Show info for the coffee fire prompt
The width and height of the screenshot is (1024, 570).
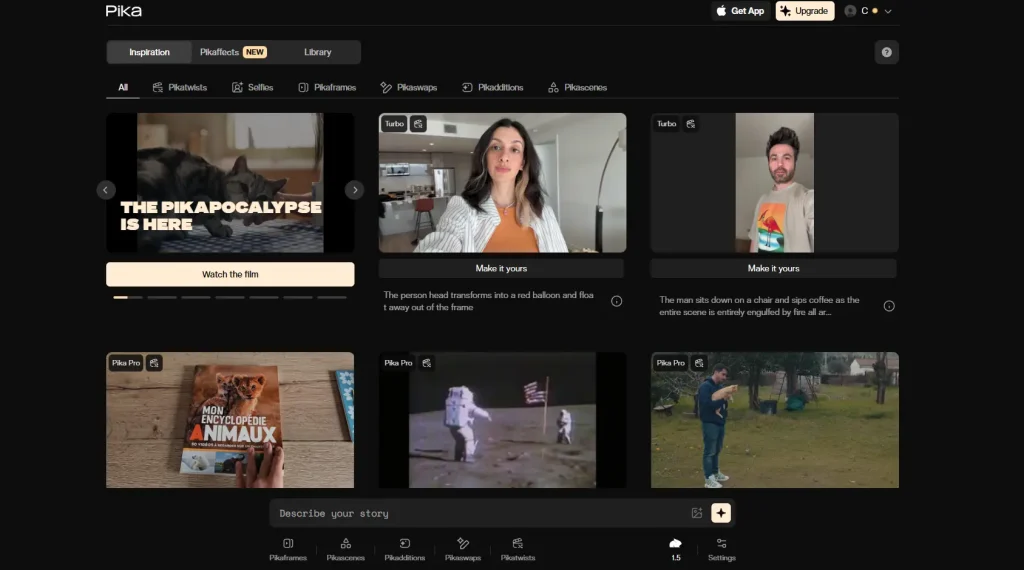[x=889, y=306]
